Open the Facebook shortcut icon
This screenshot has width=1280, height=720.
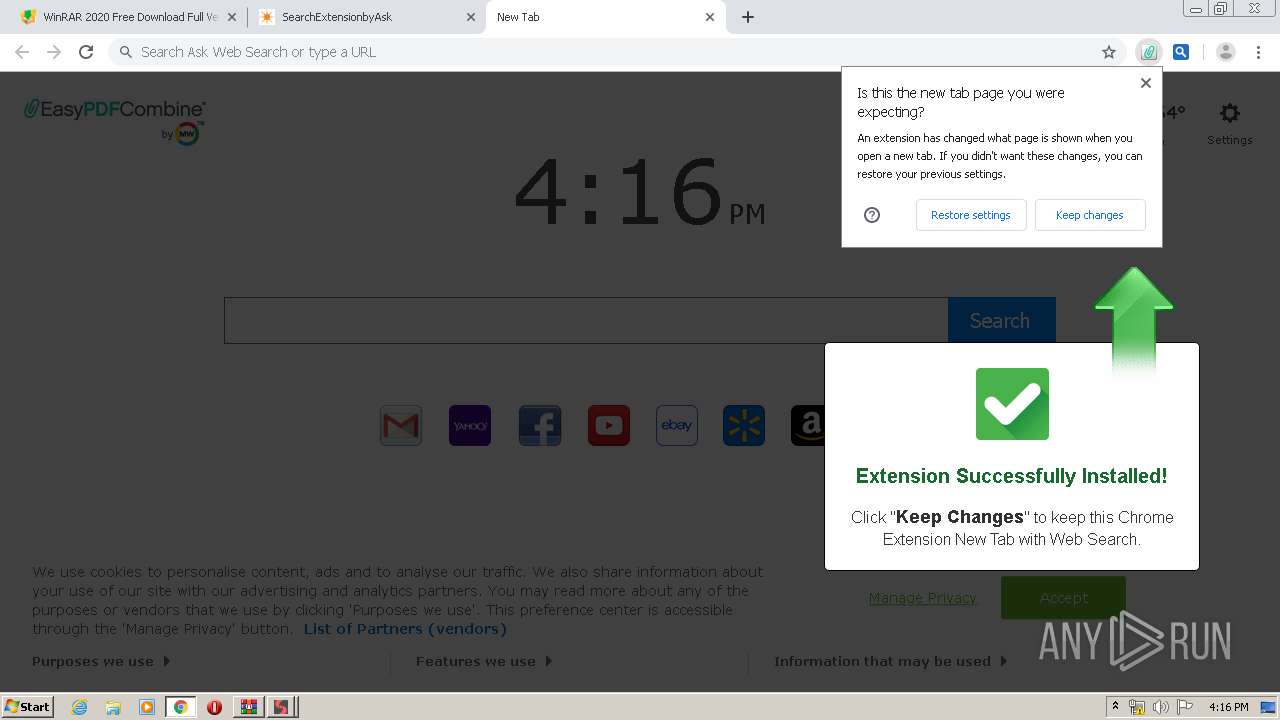(x=540, y=425)
